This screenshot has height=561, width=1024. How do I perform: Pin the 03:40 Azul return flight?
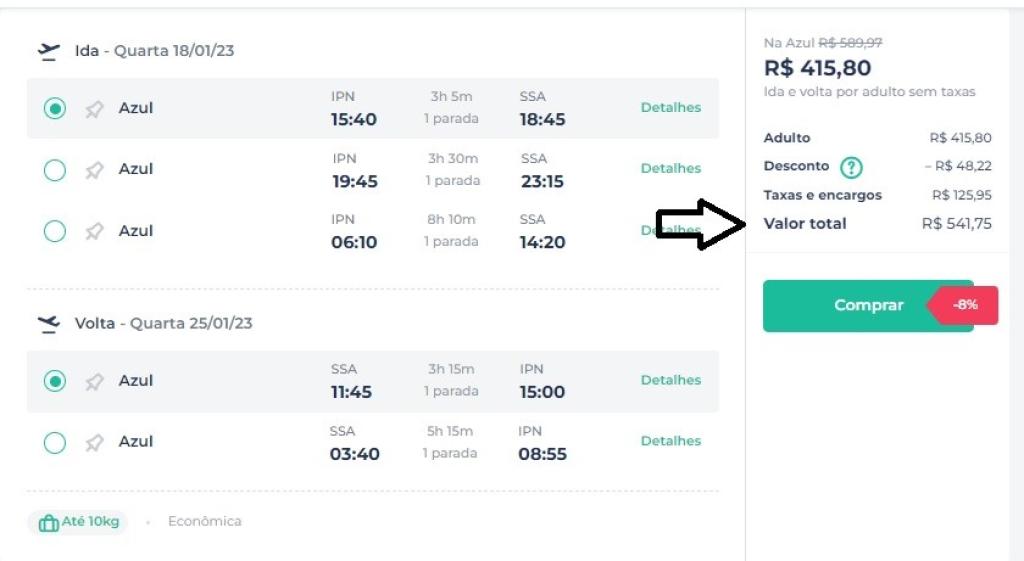94,443
